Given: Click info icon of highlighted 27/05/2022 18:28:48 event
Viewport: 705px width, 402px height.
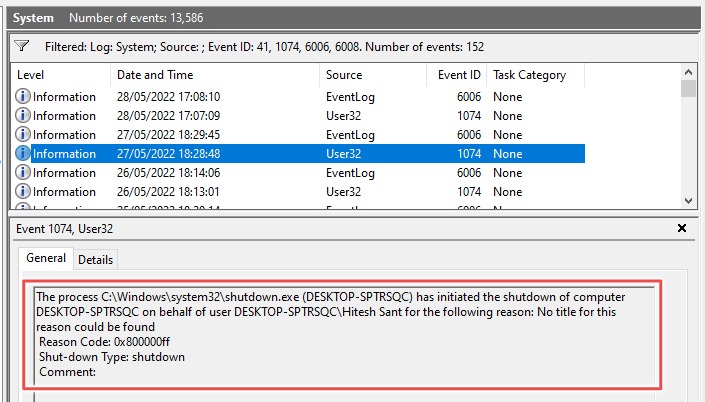Looking at the screenshot, I should tap(23, 154).
